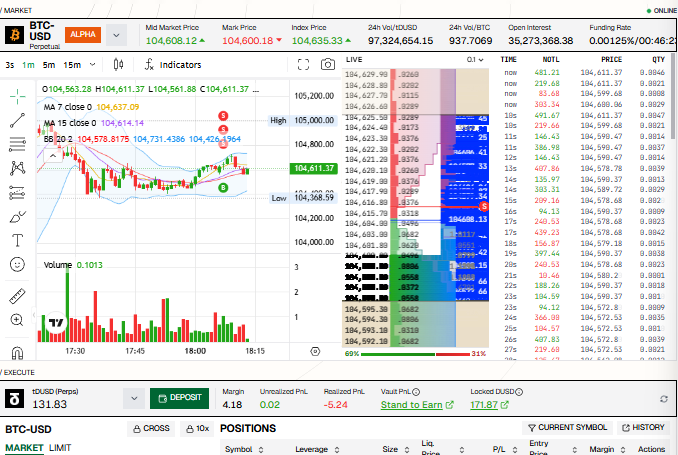Click the TradingView logo on chart
Screen dimensions: 678x455
click(56, 322)
